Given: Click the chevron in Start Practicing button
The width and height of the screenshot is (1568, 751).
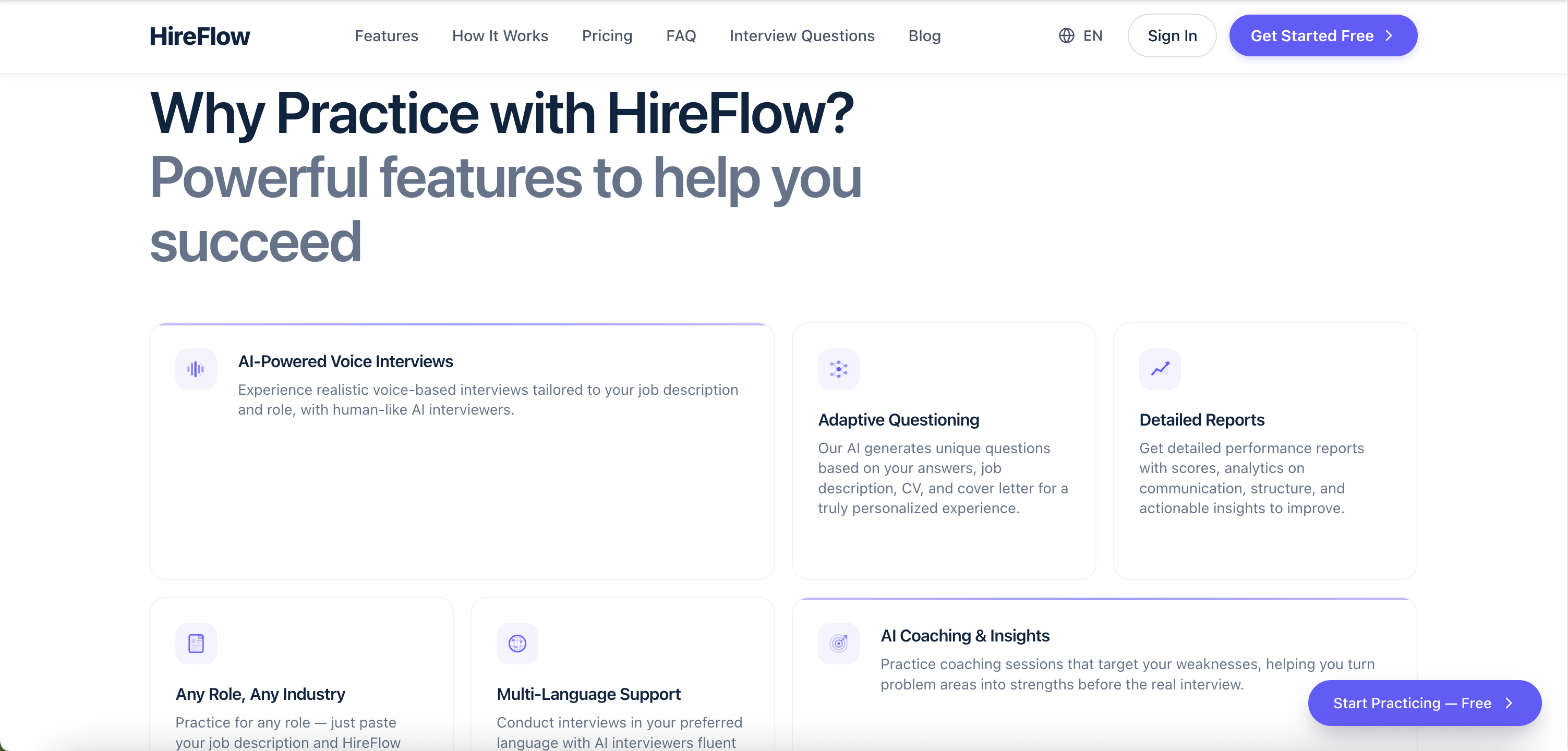Looking at the screenshot, I should pyautogui.click(x=1509, y=703).
